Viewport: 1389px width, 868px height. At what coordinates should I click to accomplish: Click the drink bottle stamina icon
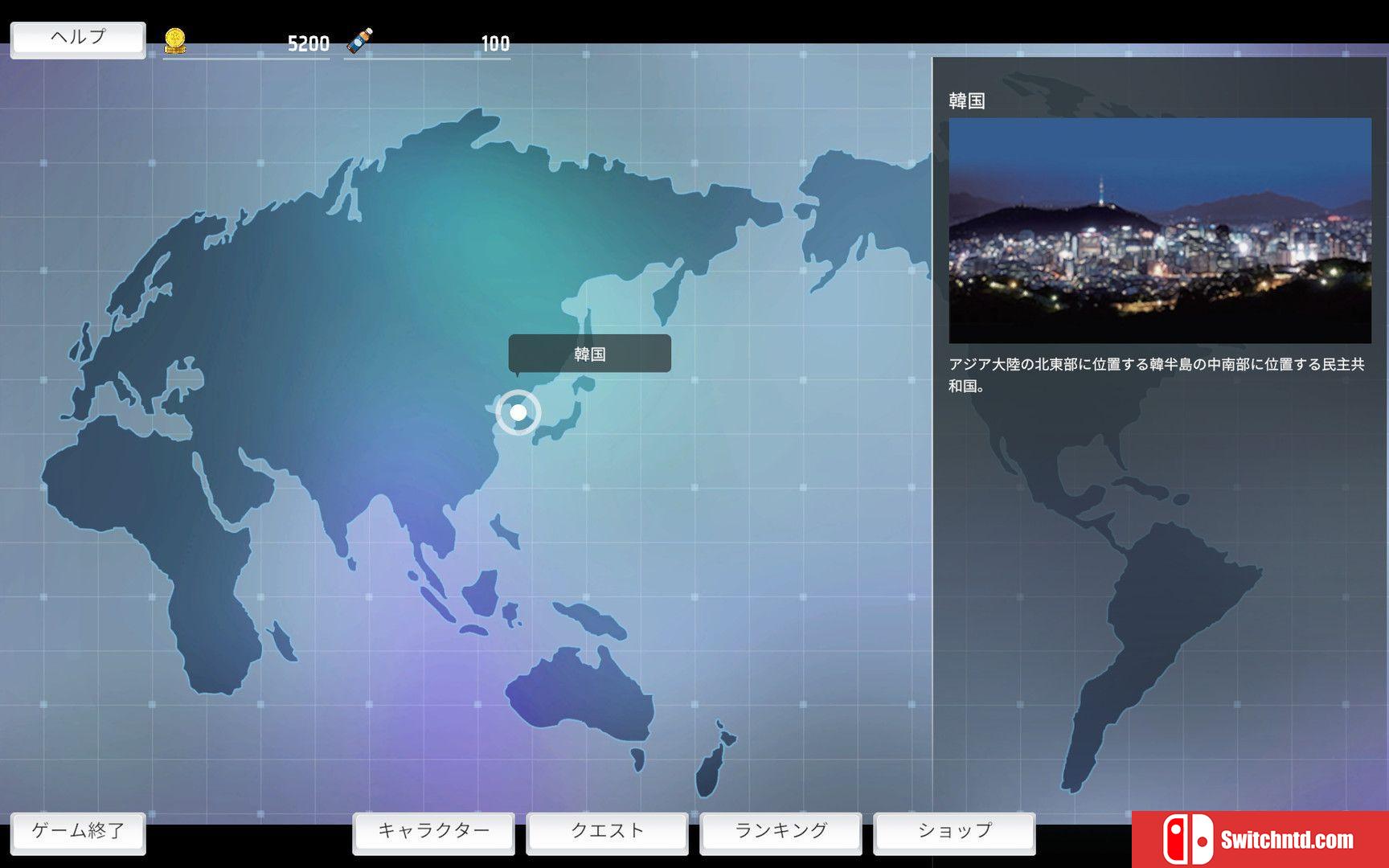pyautogui.click(x=359, y=40)
